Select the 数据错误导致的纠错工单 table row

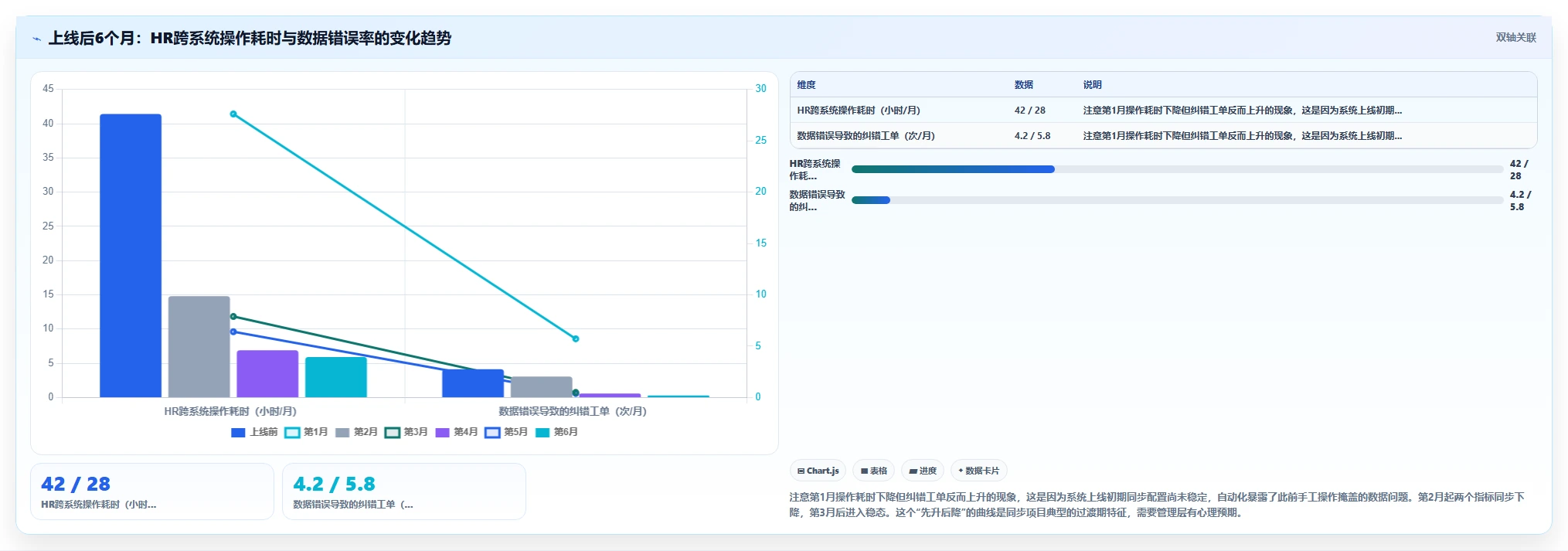point(1163,136)
